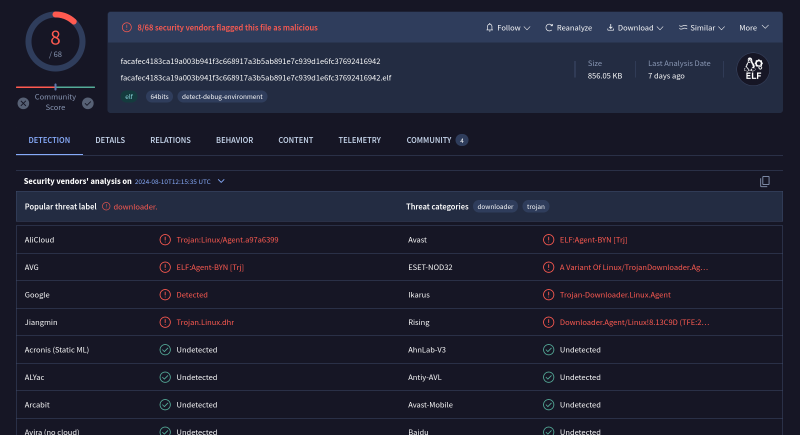Click the malicious alert icon in the banner

point(126,28)
